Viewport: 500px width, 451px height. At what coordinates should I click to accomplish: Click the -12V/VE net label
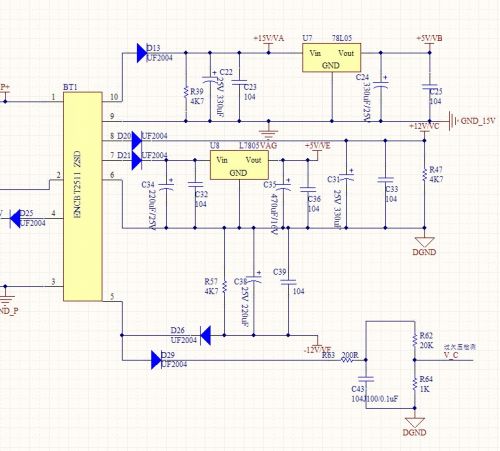click(317, 349)
